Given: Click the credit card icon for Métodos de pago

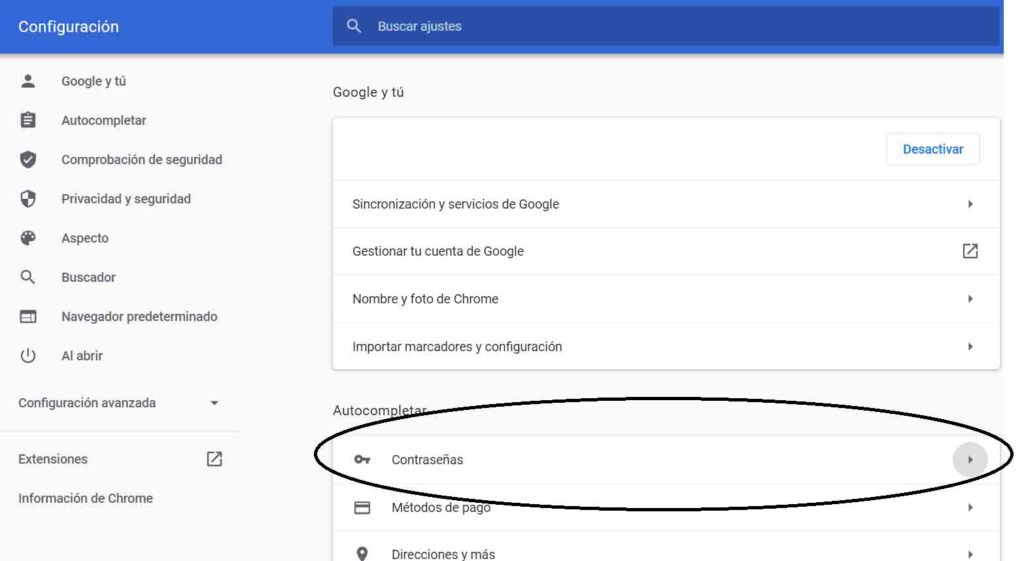Looking at the screenshot, I should [362, 507].
